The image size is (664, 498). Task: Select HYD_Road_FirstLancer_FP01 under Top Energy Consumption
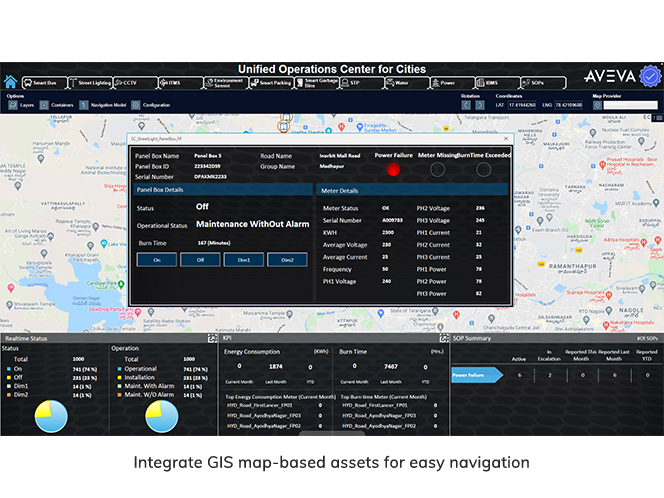tap(259, 405)
